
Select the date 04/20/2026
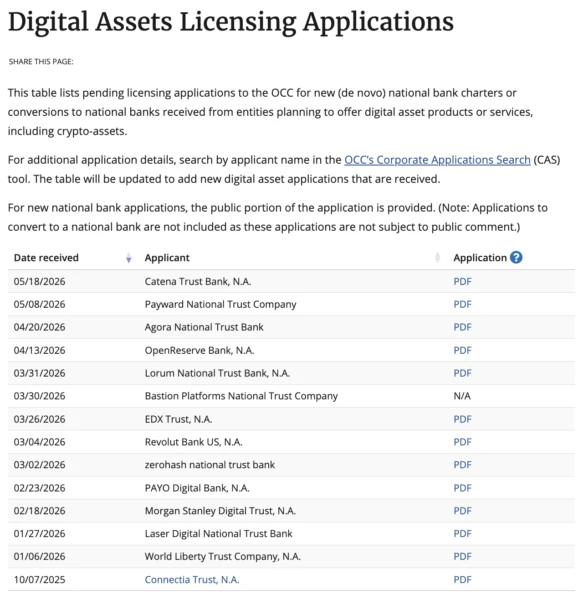pos(39,327)
